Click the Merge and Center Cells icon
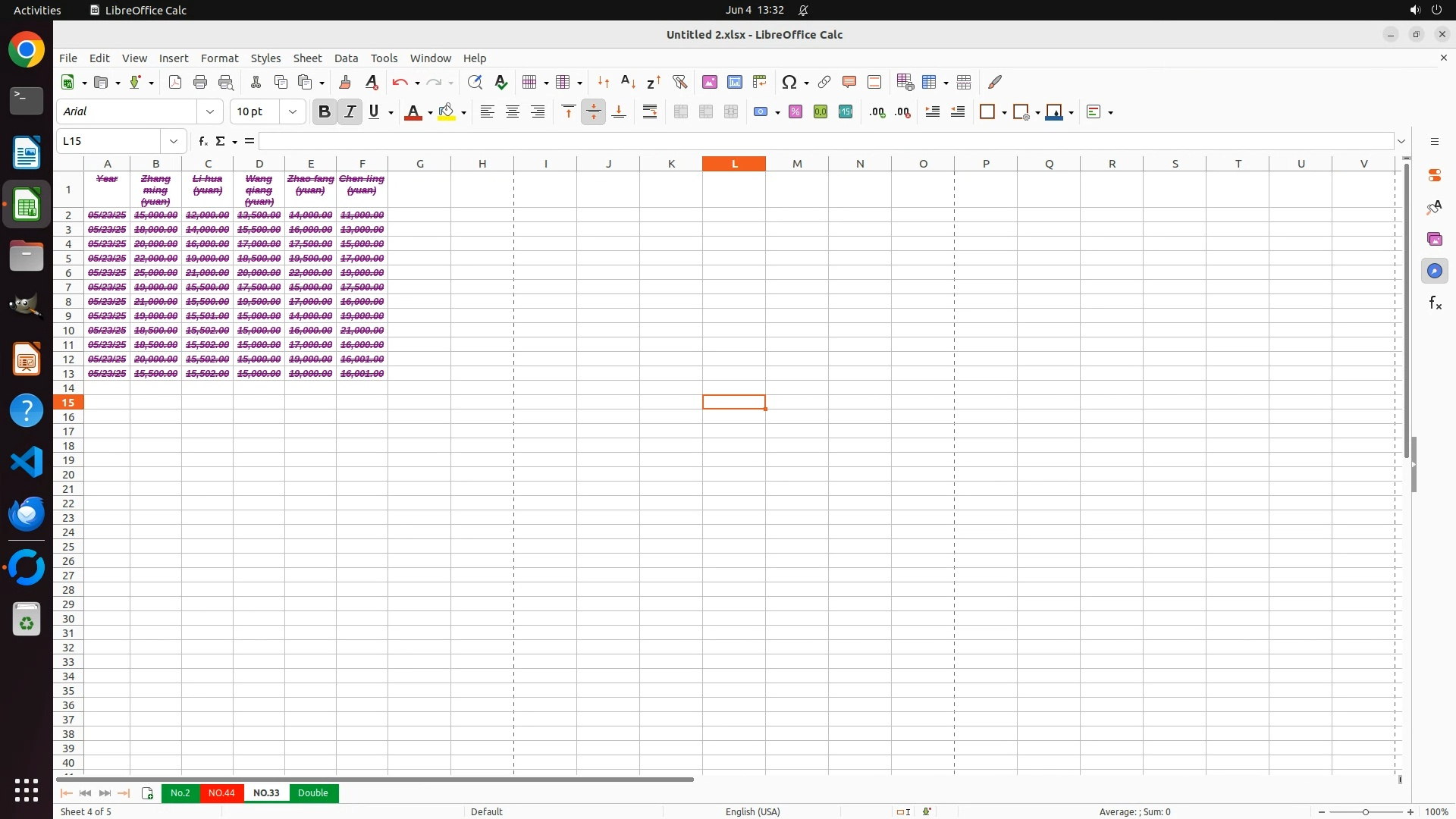Image resolution: width=1456 pixels, height=819 pixels. click(x=681, y=111)
